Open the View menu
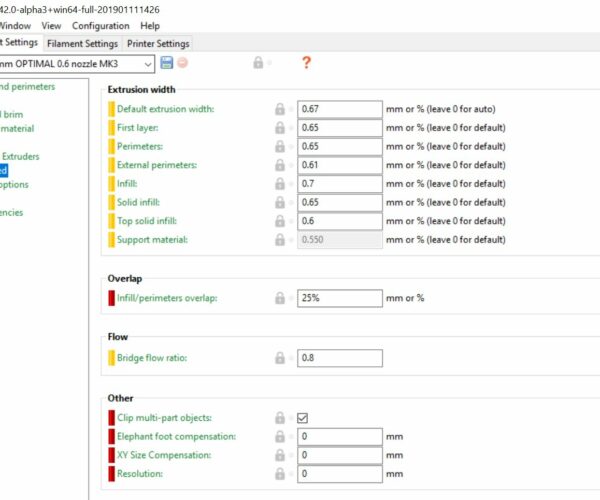This screenshot has height=500, width=600. (52, 25)
